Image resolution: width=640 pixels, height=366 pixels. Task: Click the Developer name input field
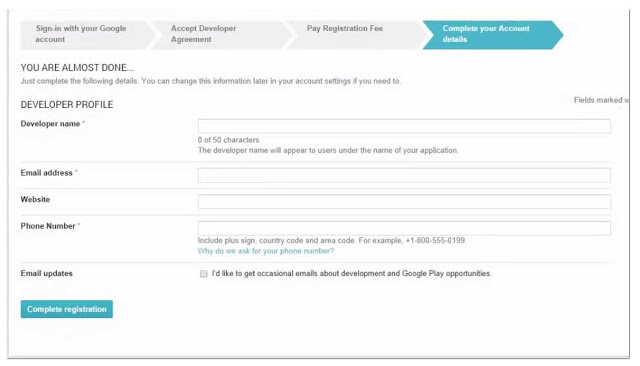coord(404,126)
